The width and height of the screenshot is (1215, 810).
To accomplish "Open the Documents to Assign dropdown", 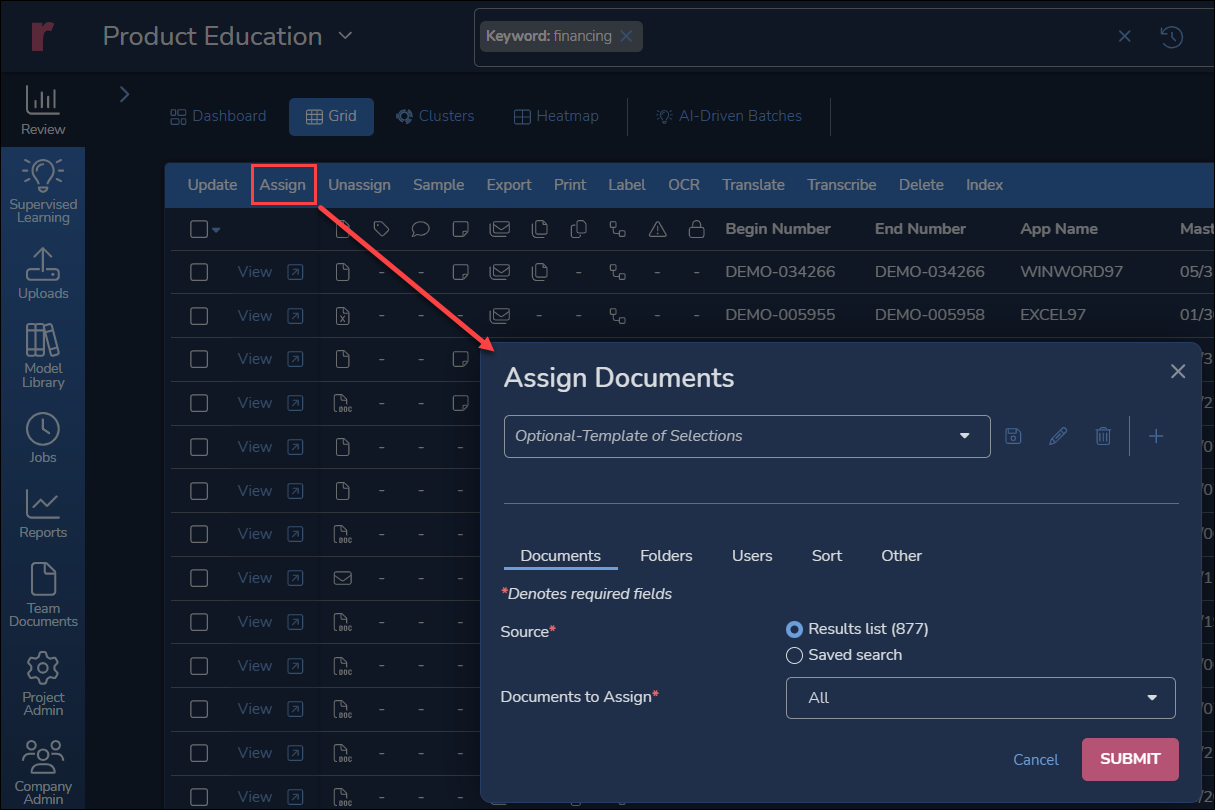I will (x=980, y=697).
